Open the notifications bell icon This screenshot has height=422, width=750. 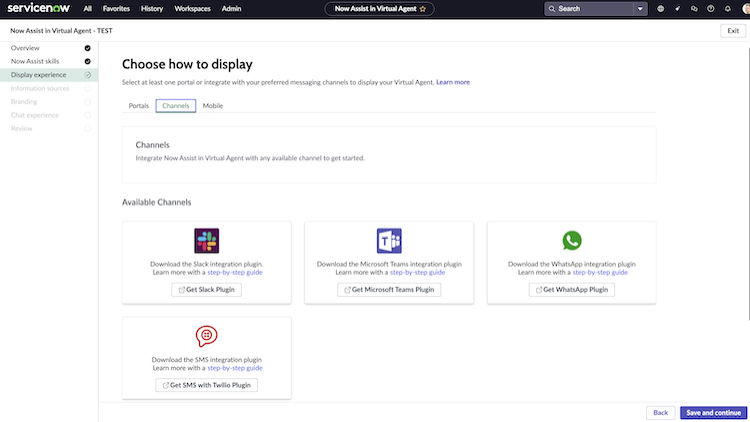tap(728, 9)
